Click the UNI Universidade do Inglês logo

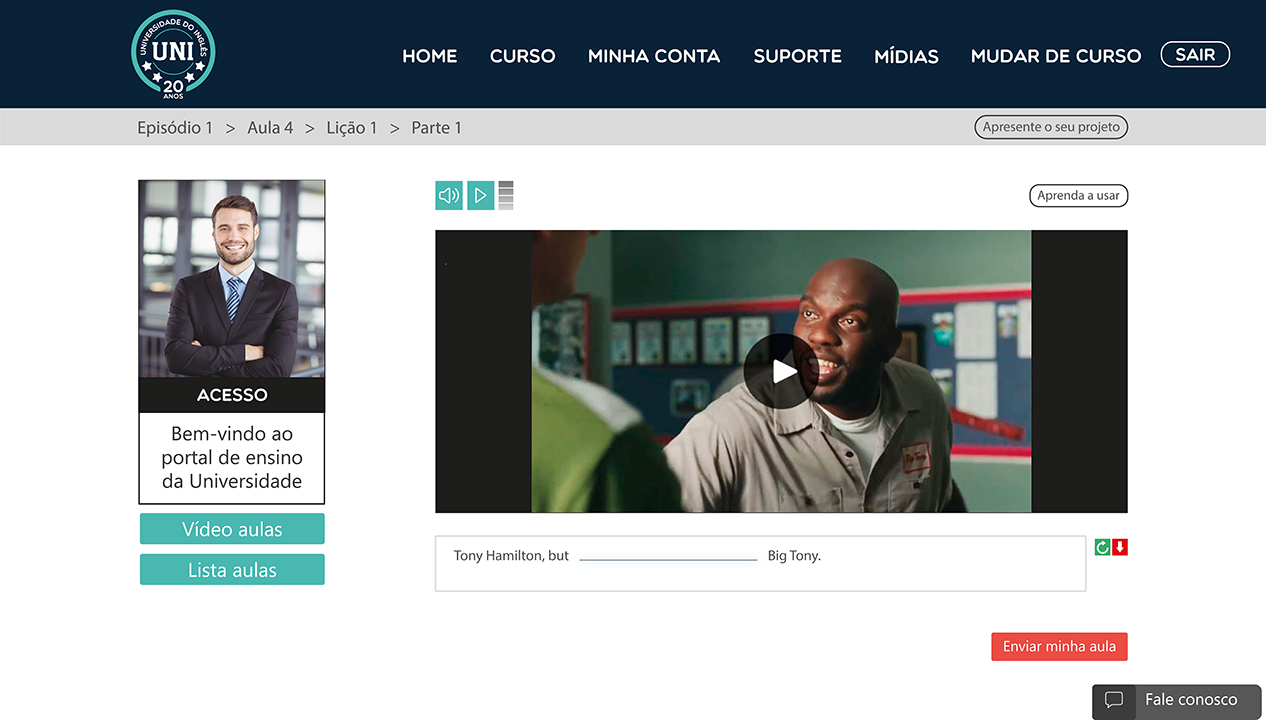[173, 54]
